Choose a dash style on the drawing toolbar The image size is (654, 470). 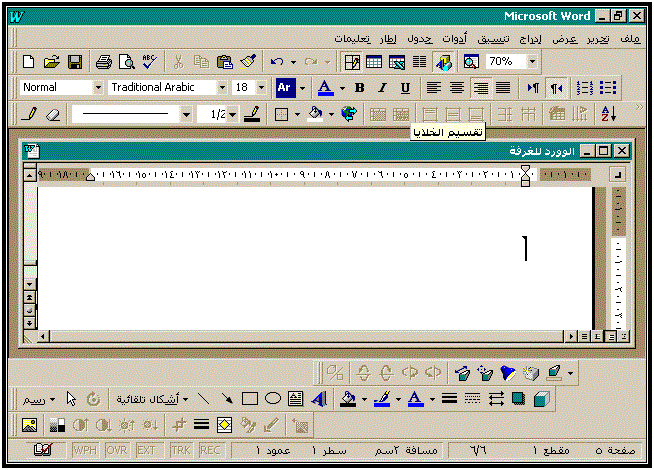(473, 399)
